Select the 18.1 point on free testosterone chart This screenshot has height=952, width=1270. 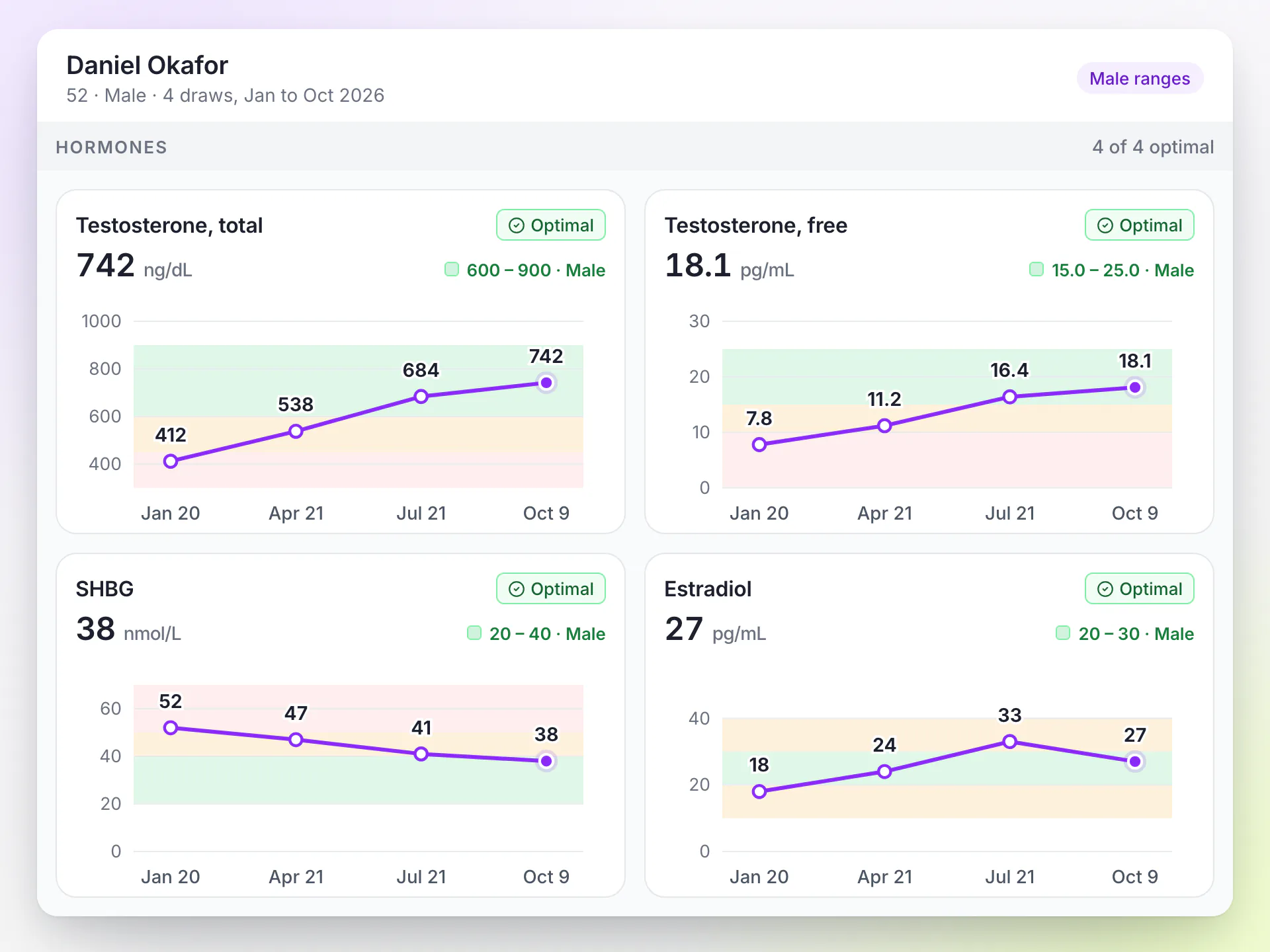pyautogui.click(x=1135, y=387)
